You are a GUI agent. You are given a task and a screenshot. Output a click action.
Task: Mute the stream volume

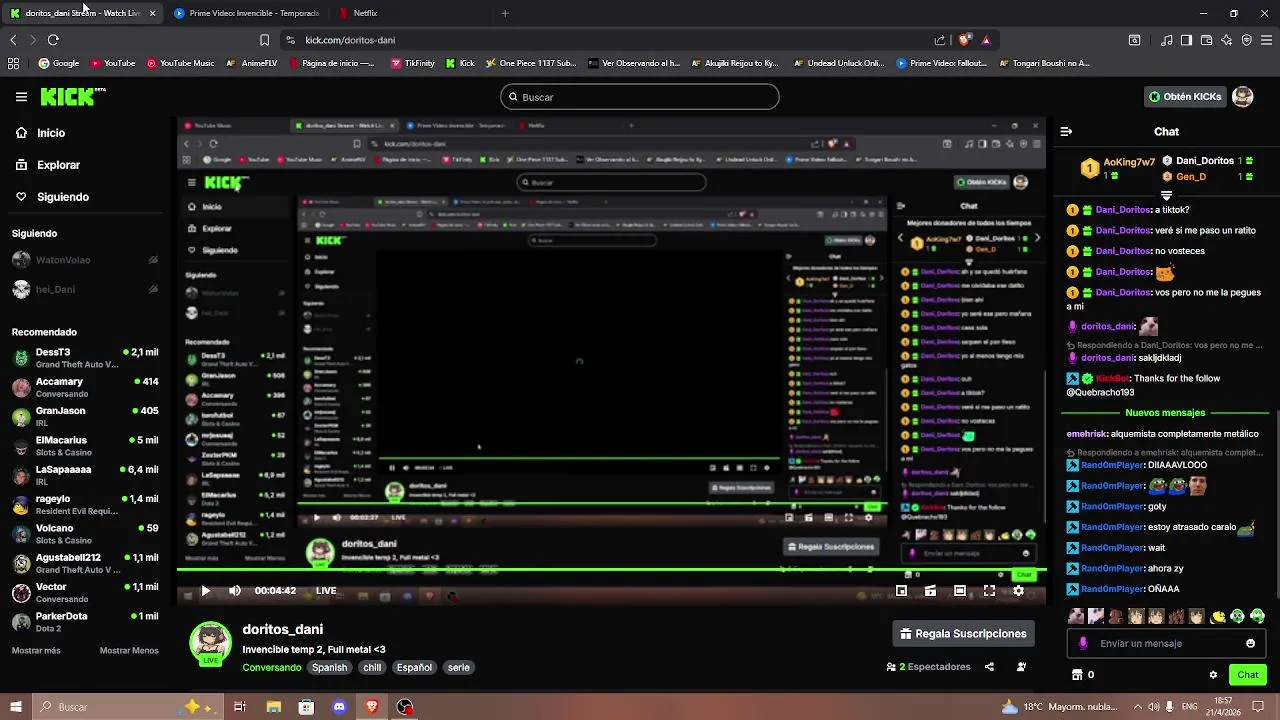[x=235, y=591]
